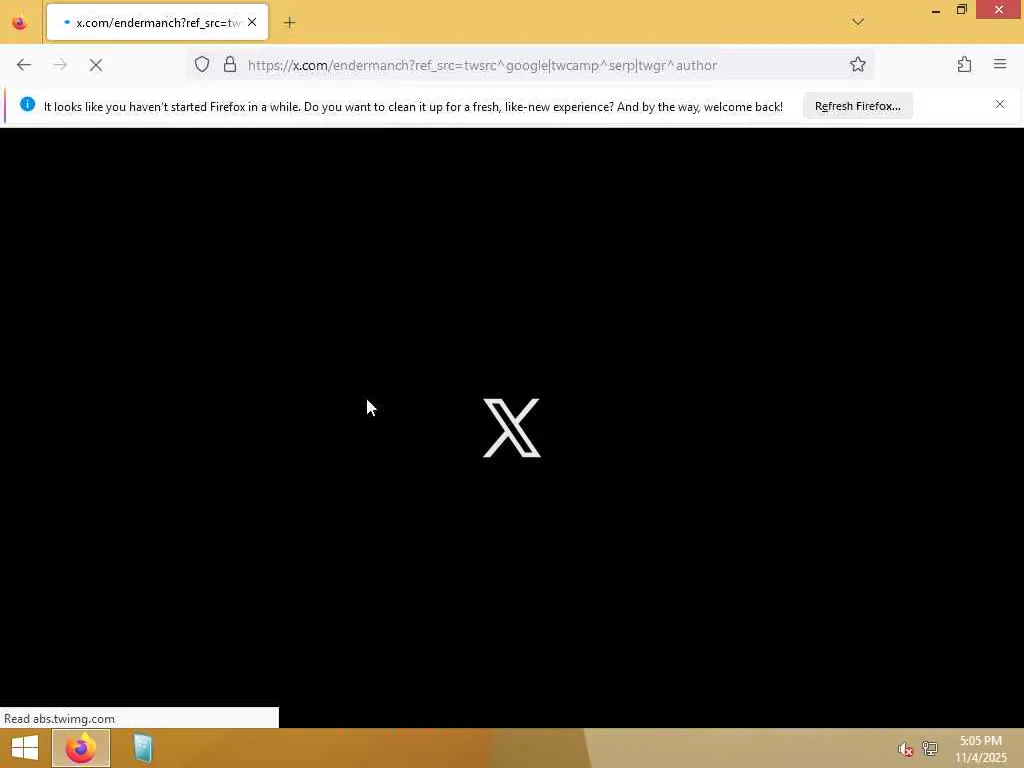The width and height of the screenshot is (1024, 768).
Task: View site security via padlock icon
Action: coord(230,64)
